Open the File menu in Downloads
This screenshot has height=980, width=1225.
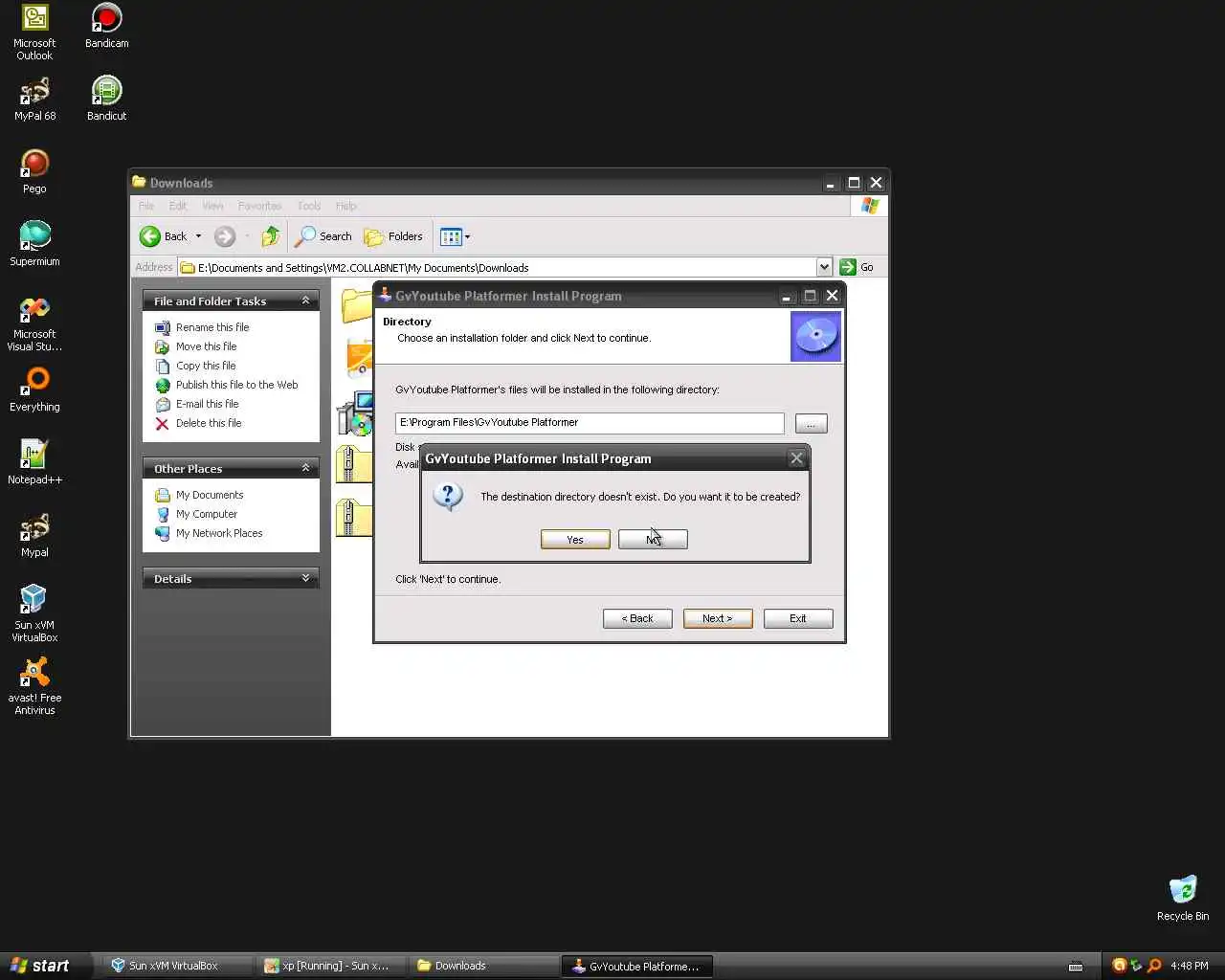[146, 206]
